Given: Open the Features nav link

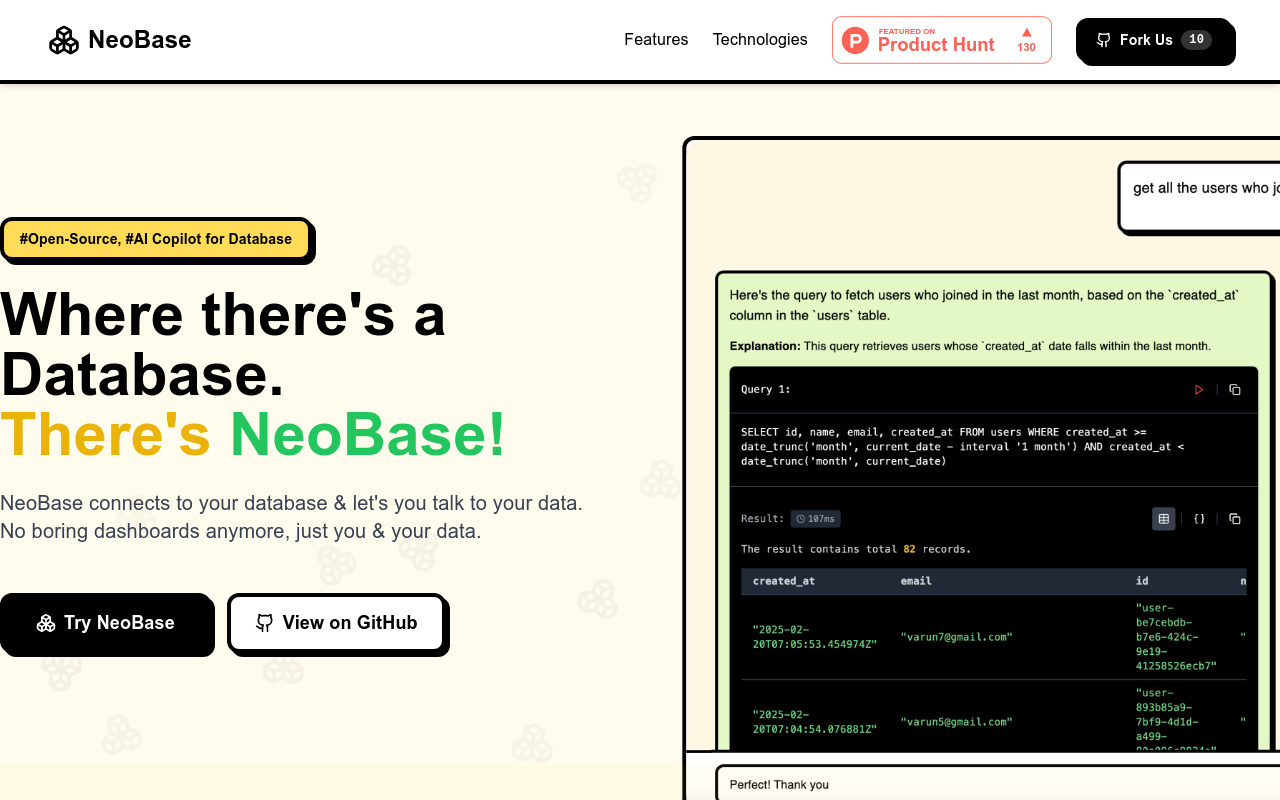Looking at the screenshot, I should point(656,40).
